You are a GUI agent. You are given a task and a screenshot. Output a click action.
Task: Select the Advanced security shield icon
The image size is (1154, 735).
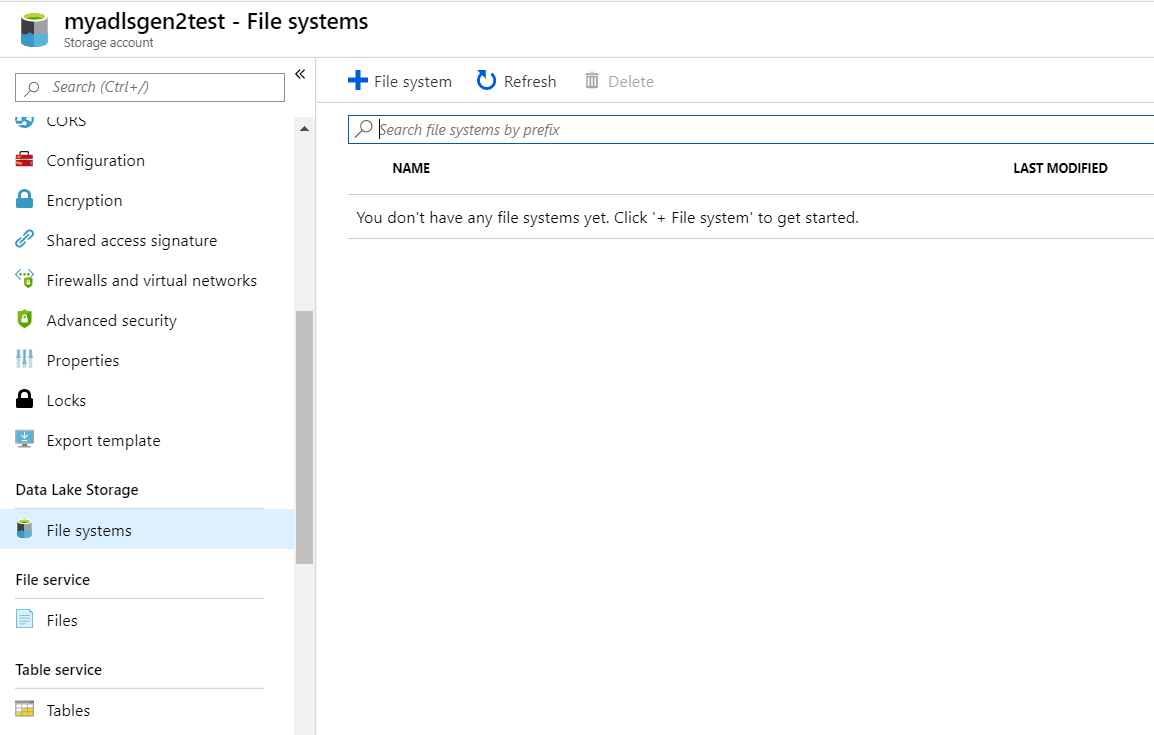pos(23,320)
